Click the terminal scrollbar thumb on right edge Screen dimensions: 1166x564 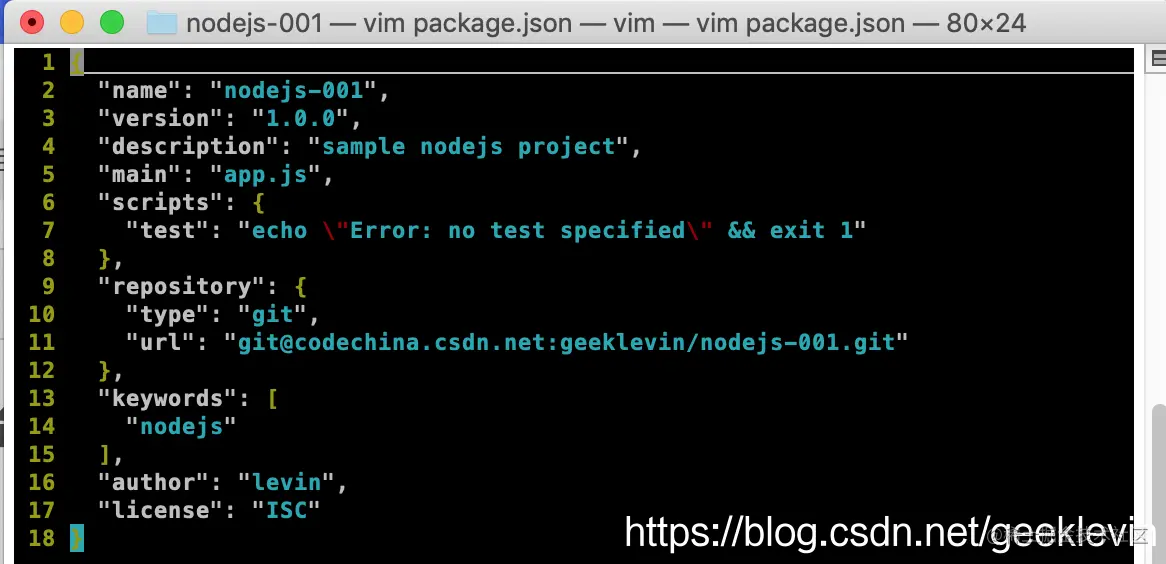click(1158, 475)
